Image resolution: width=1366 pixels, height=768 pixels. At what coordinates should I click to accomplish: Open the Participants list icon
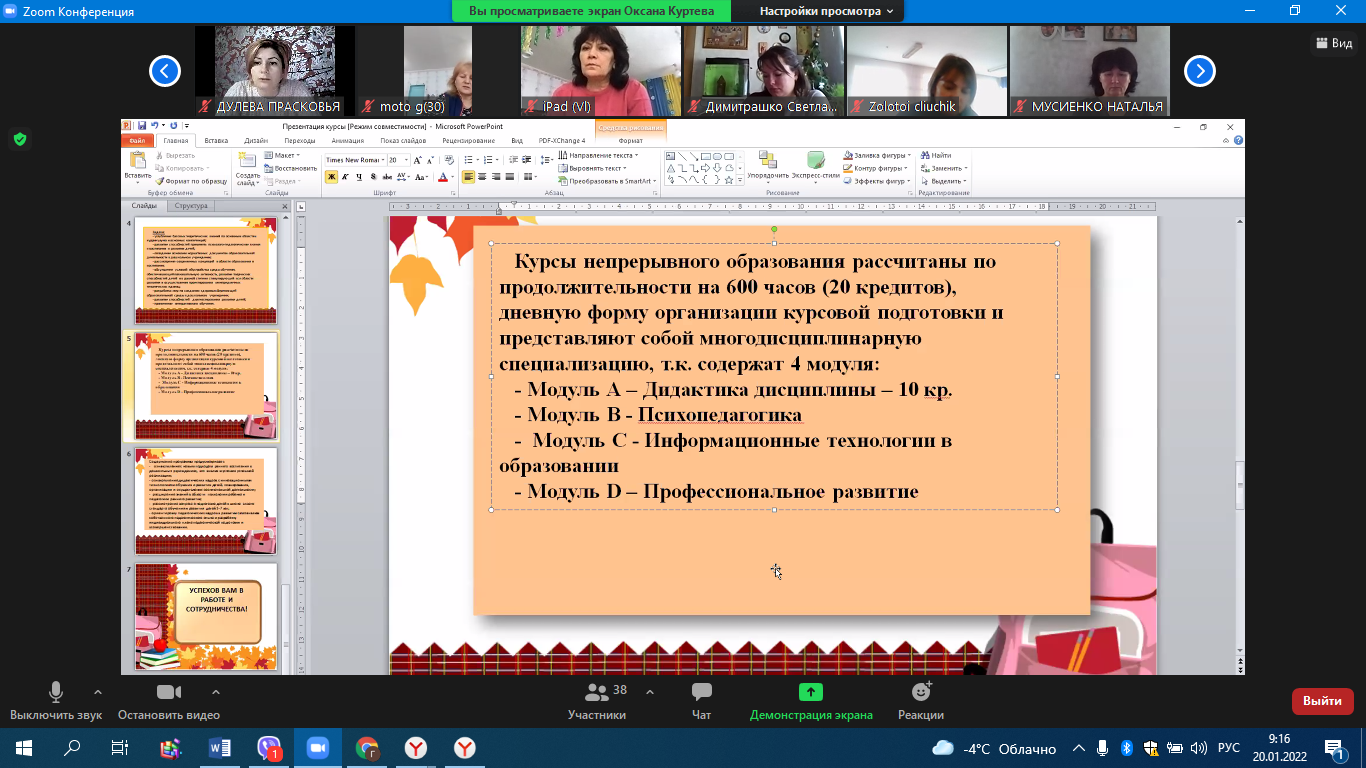click(x=596, y=692)
